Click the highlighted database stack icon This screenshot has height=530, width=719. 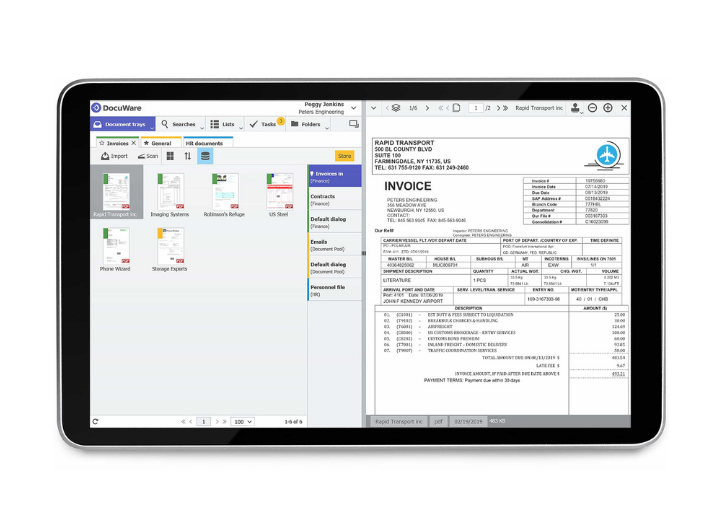tap(205, 156)
